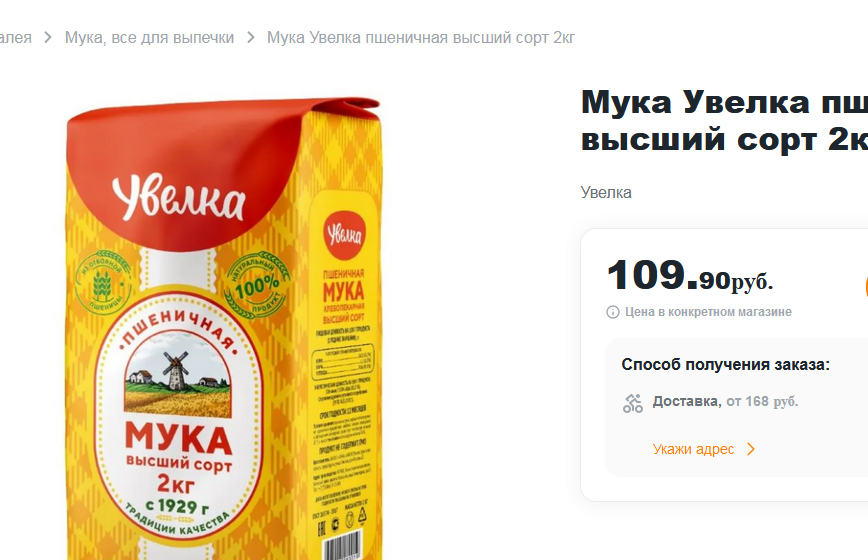Click the green 100% натуральный продукт badge
This screenshot has height=560, width=868.
[x=256, y=284]
